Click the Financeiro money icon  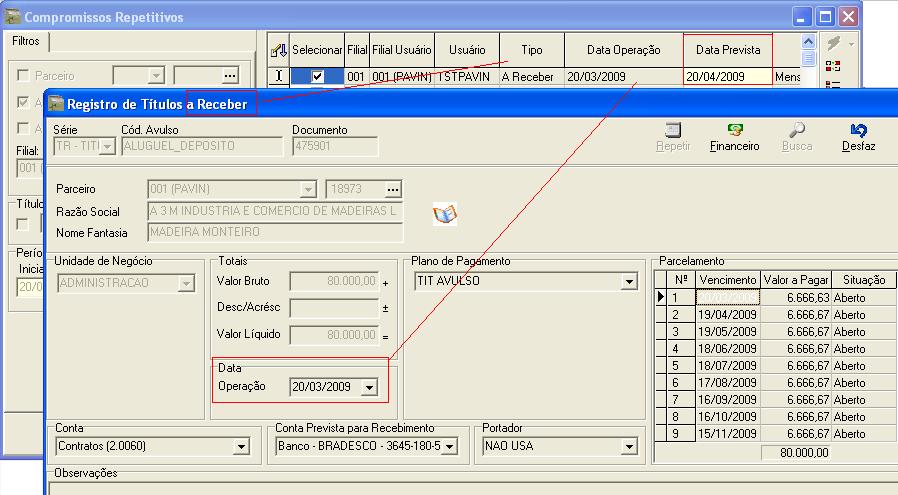click(735, 130)
